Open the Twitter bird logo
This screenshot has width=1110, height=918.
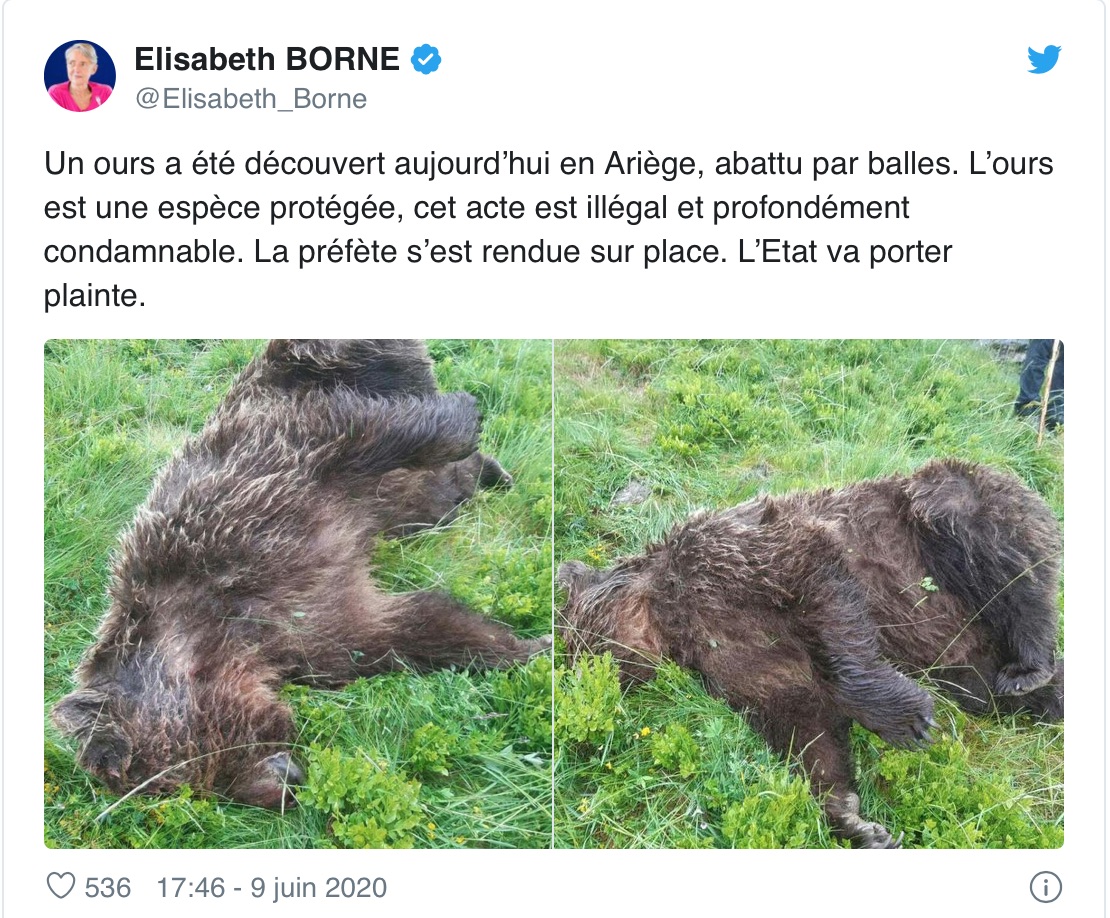[x=1044, y=59]
